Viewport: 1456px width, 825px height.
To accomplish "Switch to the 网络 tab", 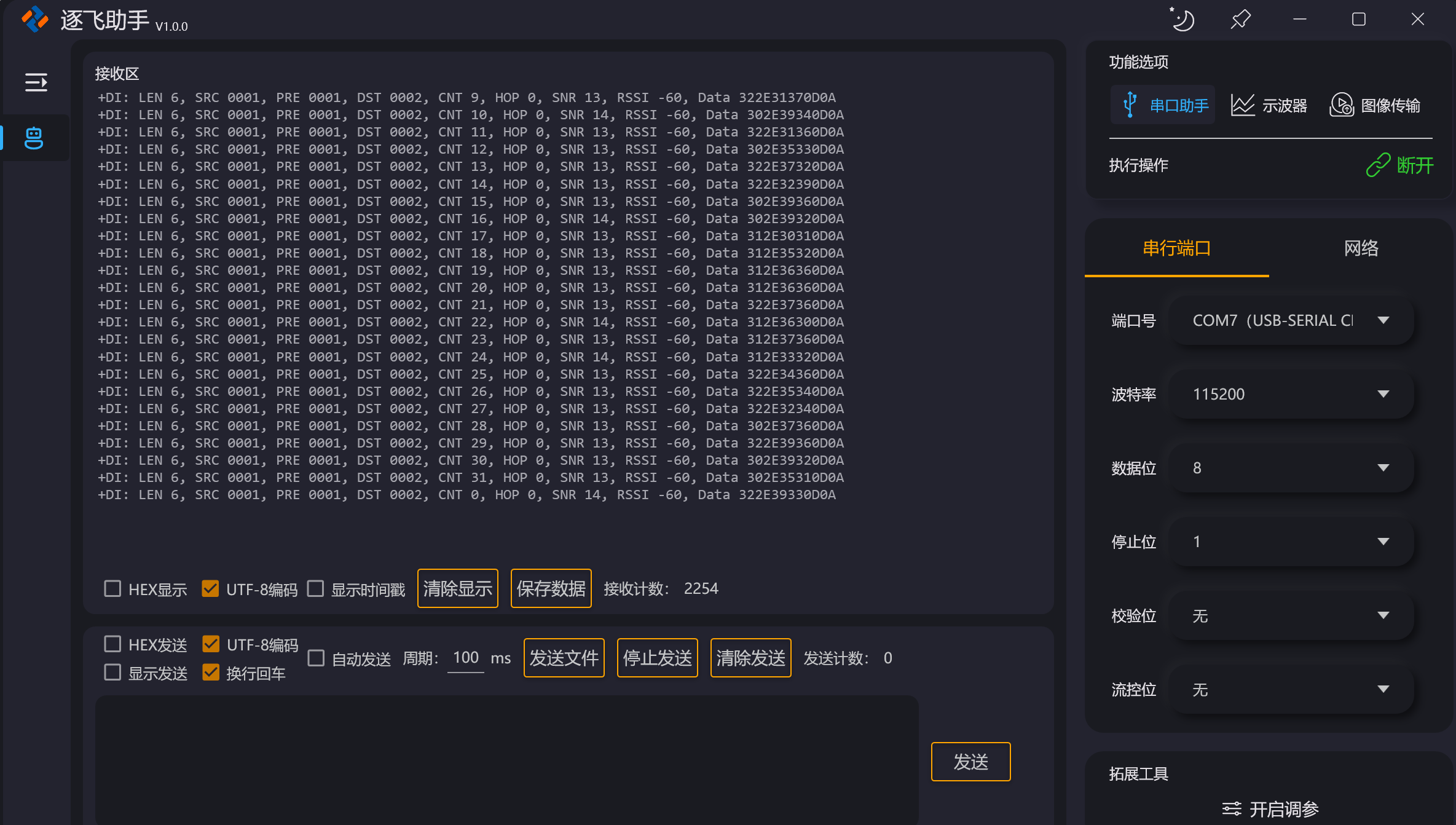I will pos(1361,248).
